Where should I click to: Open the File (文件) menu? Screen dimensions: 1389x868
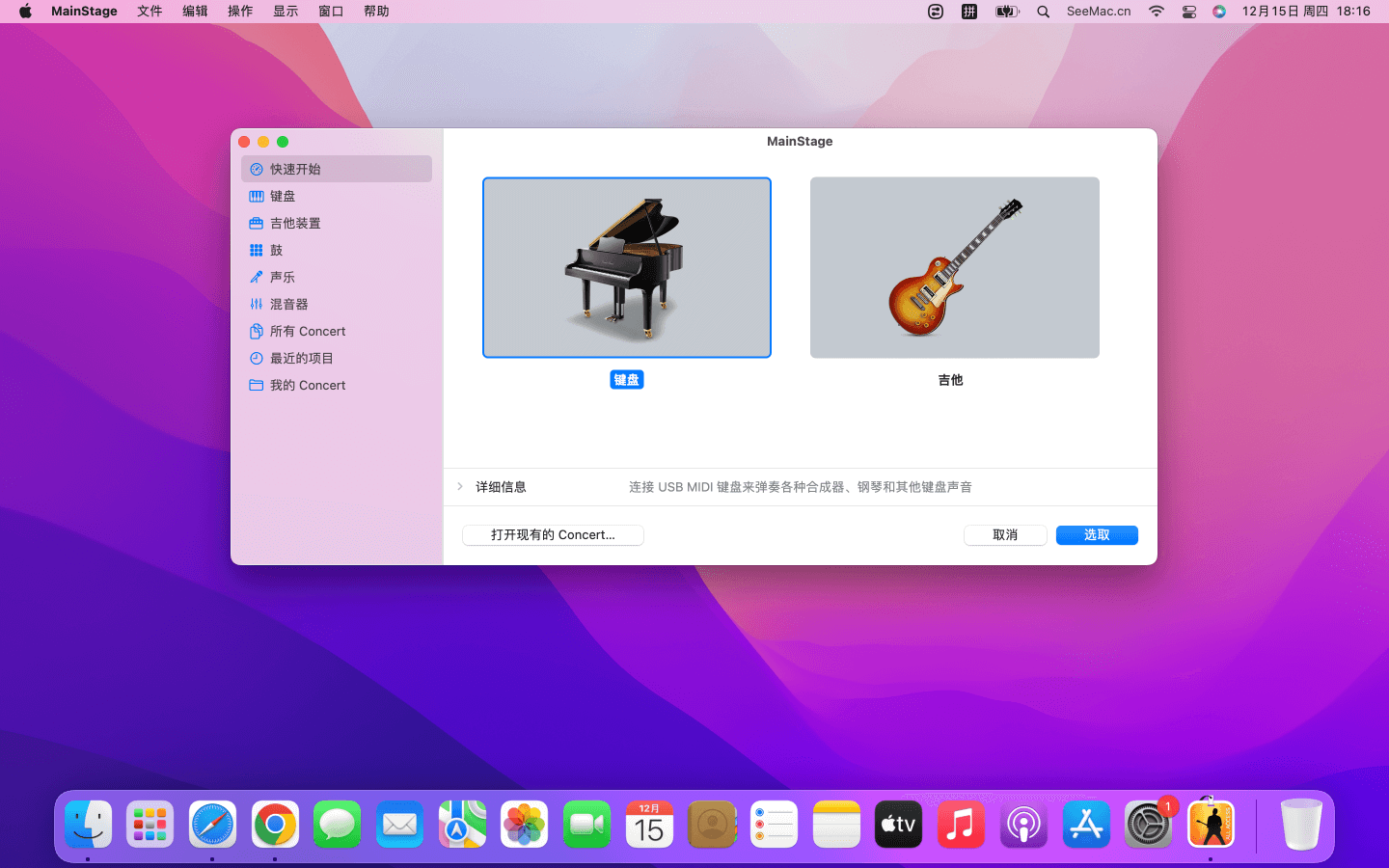click(x=150, y=12)
